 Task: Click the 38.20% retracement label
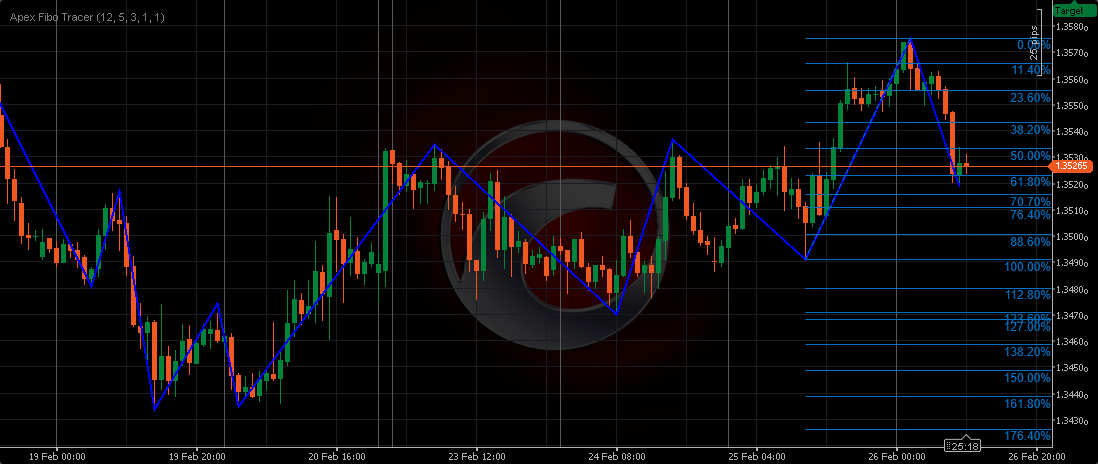[x=1030, y=130]
